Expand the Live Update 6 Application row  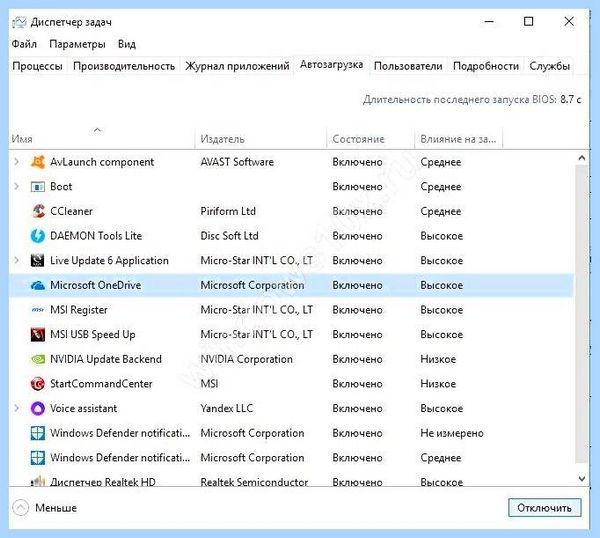point(16,261)
